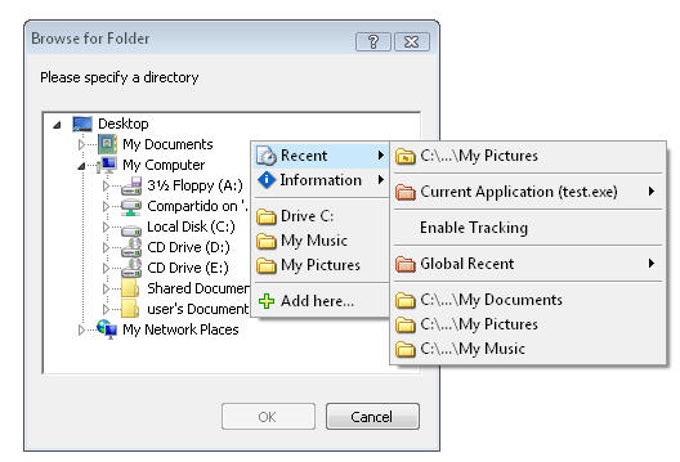Choose Current Application (test.exe) entry
Image resolution: width=680 pixels, height=462 pixels.
(528, 192)
